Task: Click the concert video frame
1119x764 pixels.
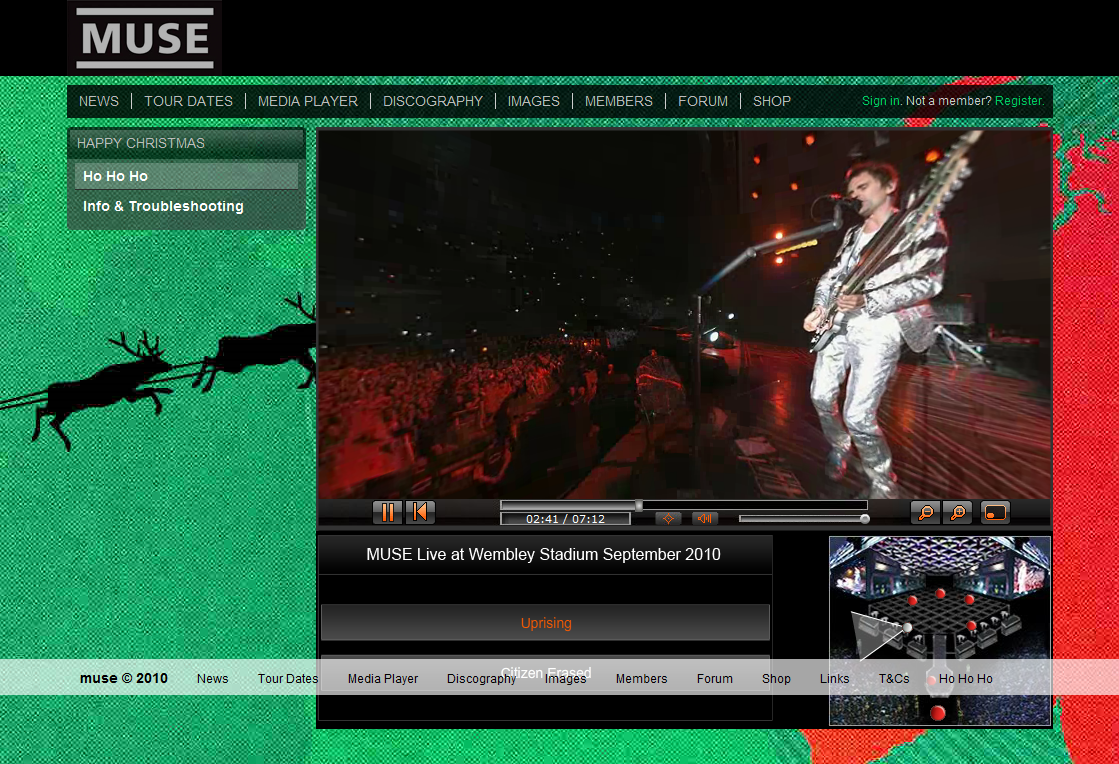Action: pos(684,315)
